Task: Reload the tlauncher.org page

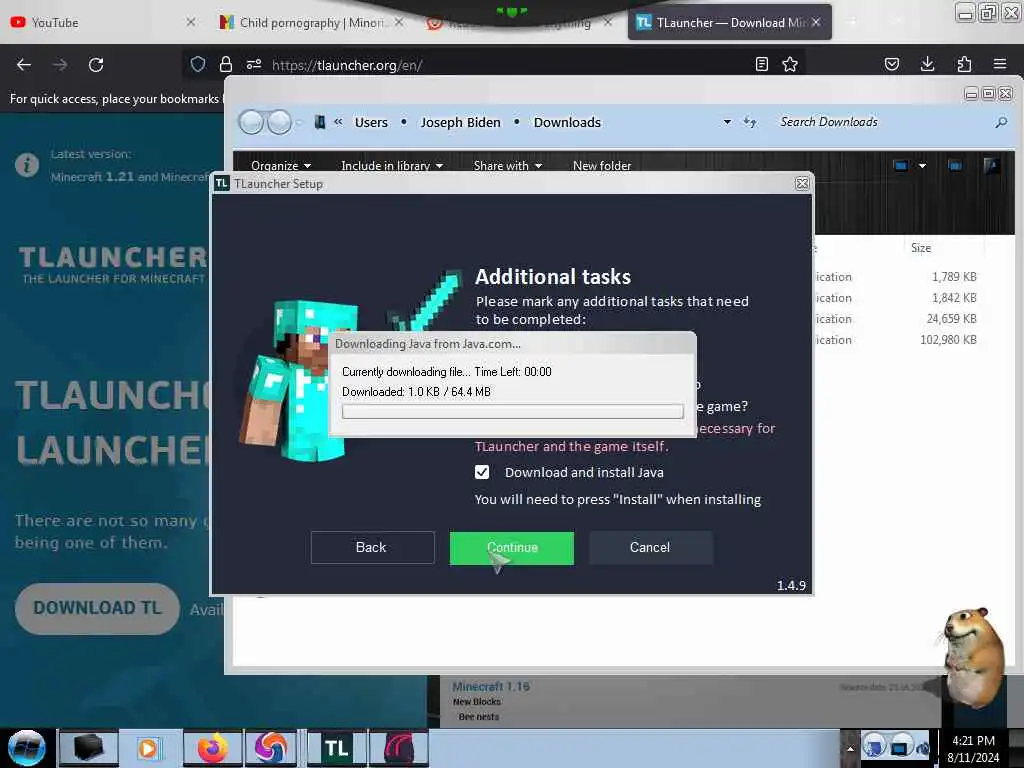Action: (x=96, y=65)
